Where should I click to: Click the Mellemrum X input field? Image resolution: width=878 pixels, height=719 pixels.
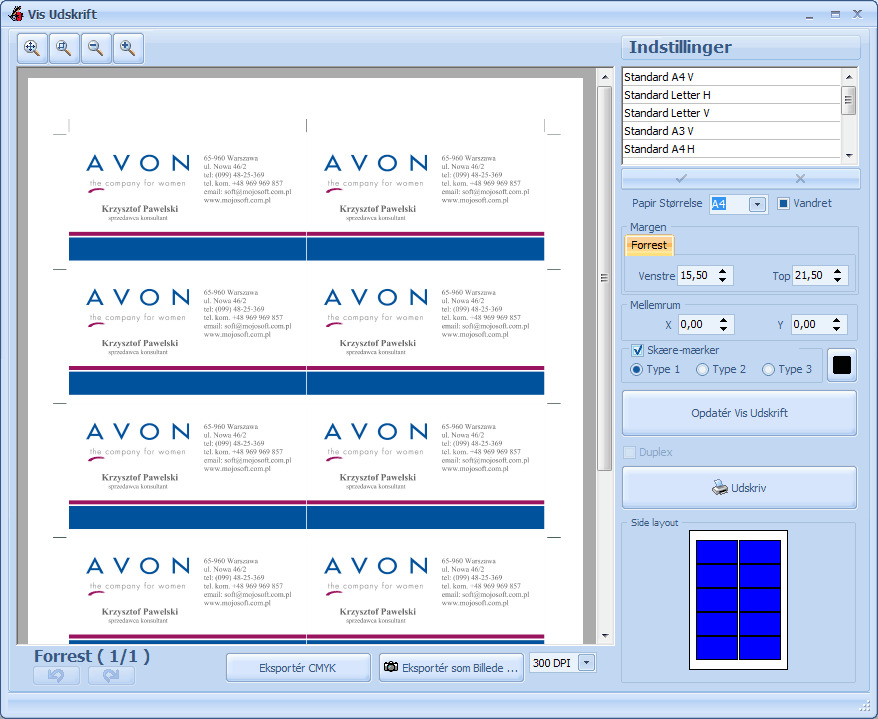pyautogui.click(x=697, y=324)
